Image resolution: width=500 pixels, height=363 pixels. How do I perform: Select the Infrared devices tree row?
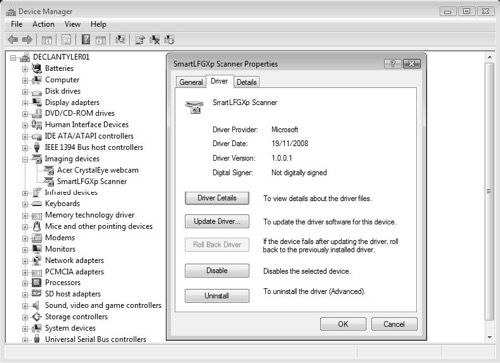pyautogui.click(x=71, y=192)
